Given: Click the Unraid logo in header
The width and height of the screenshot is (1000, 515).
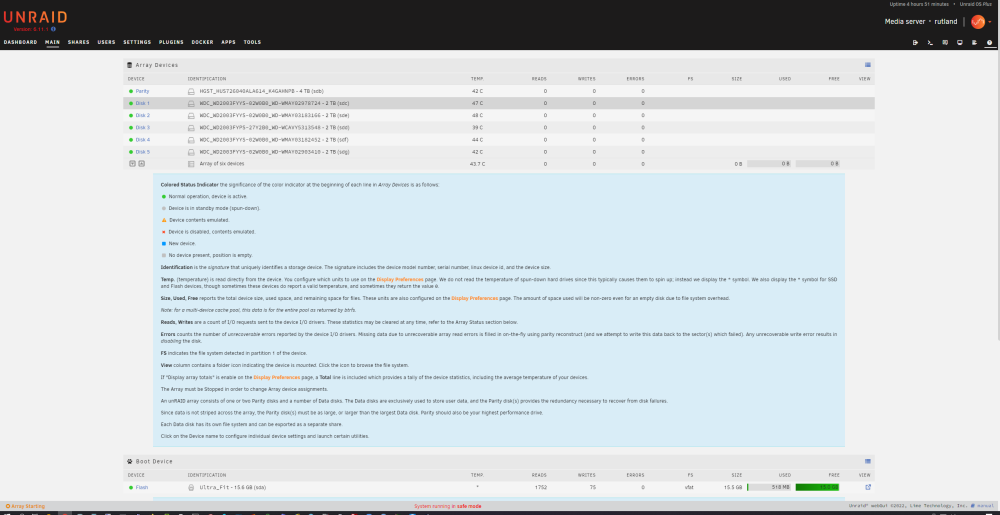Looking at the screenshot, I should coord(35,18).
